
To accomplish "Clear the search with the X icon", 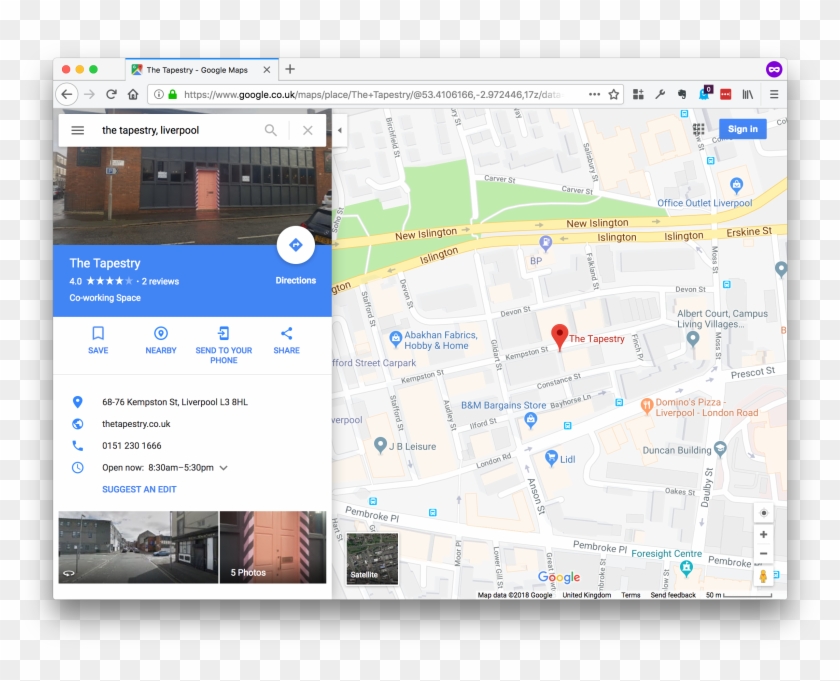I will 307,130.
